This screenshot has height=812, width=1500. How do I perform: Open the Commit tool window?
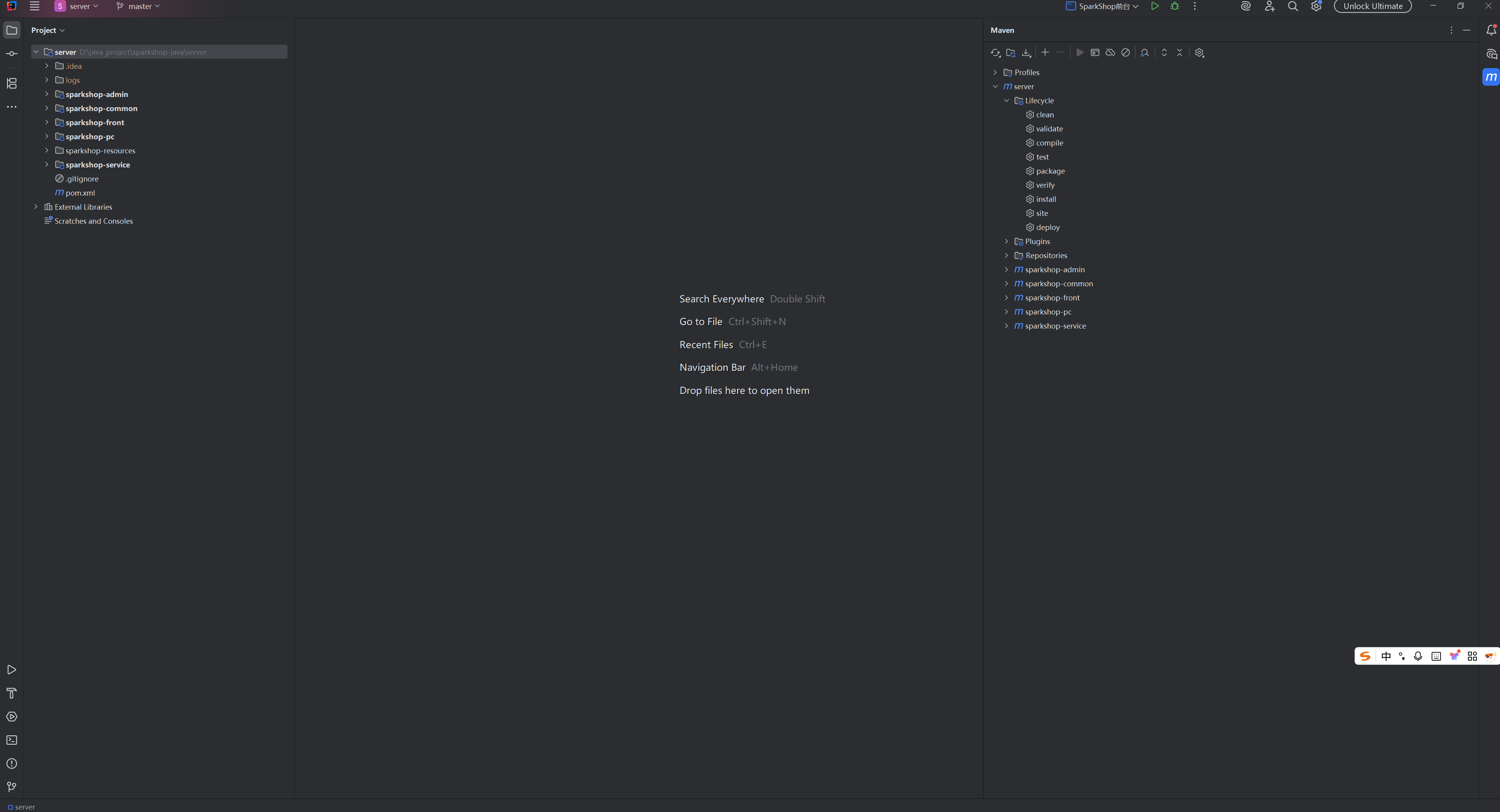(12, 54)
